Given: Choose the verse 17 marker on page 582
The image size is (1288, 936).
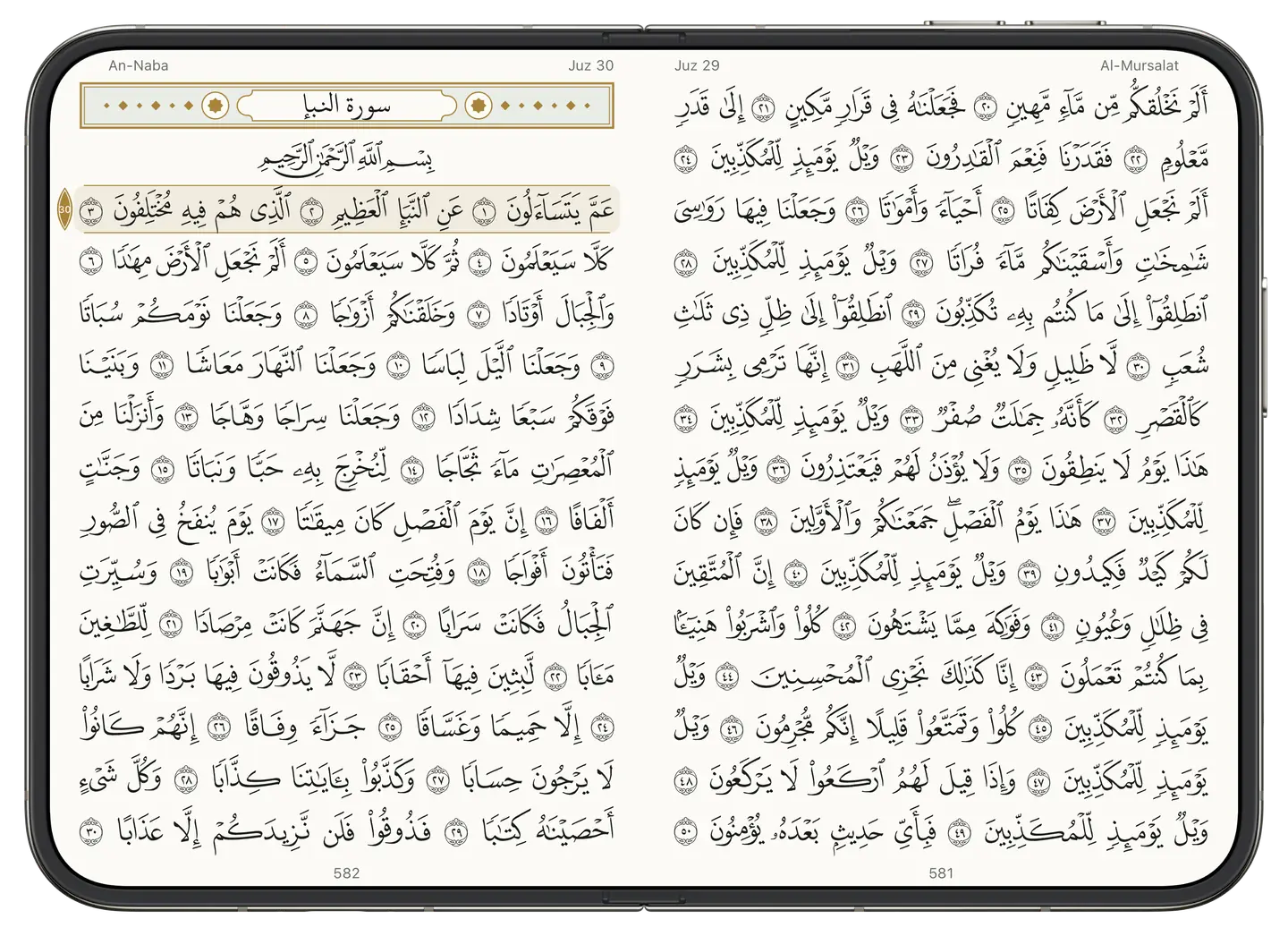Looking at the screenshot, I should 273,521.
